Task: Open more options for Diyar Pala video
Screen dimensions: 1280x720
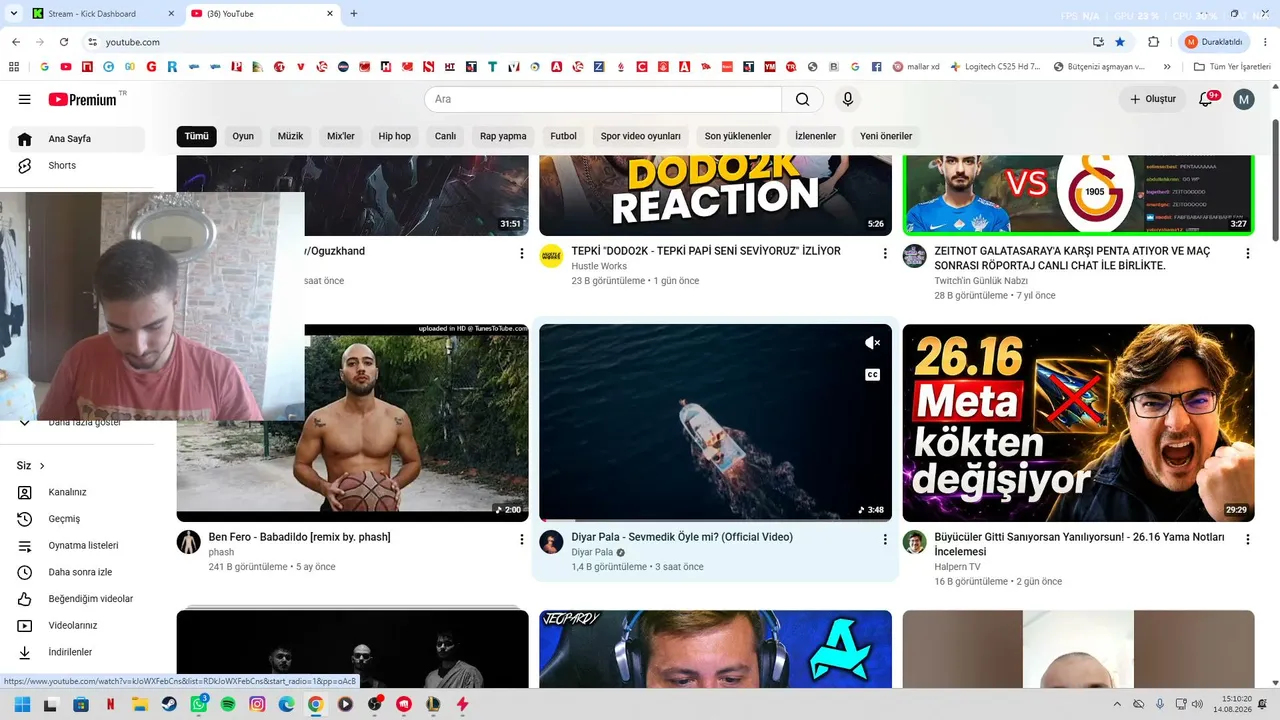Action: click(885, 540)
